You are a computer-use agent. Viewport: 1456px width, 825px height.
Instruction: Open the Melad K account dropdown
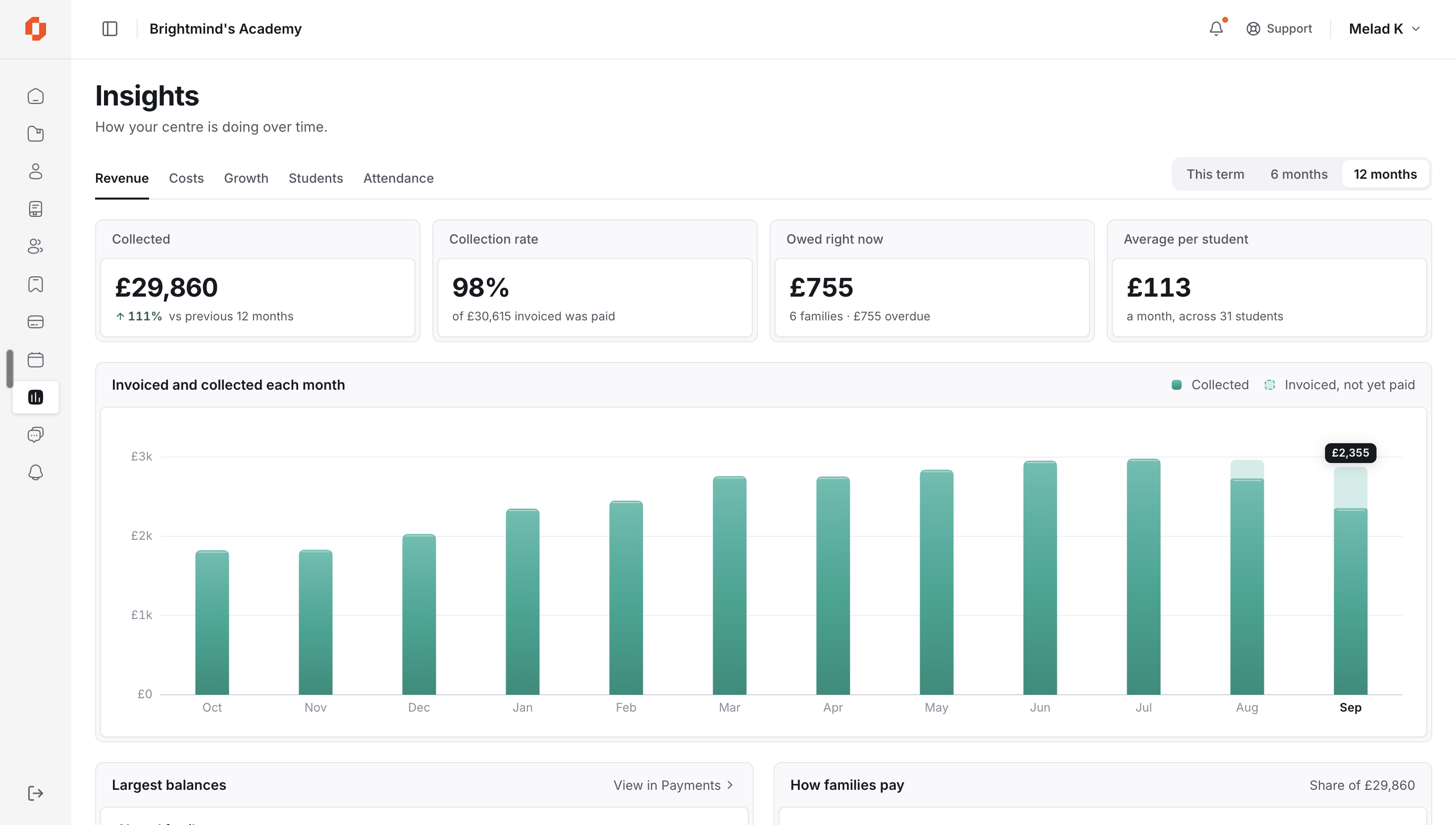pyautogui.click(x=1385, y=29)
